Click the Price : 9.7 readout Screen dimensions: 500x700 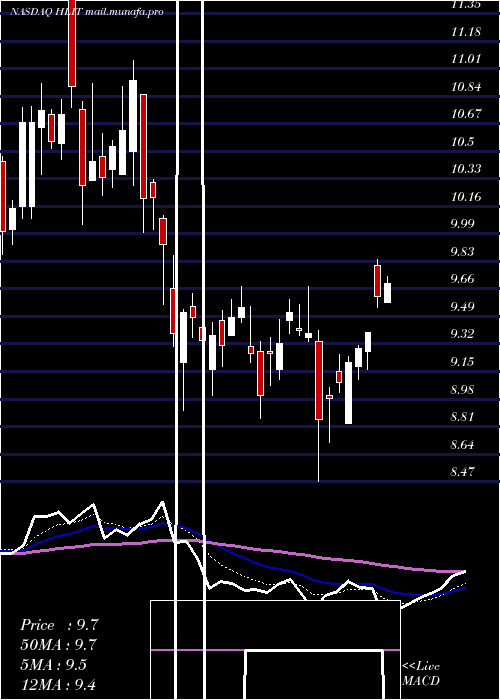59,625
